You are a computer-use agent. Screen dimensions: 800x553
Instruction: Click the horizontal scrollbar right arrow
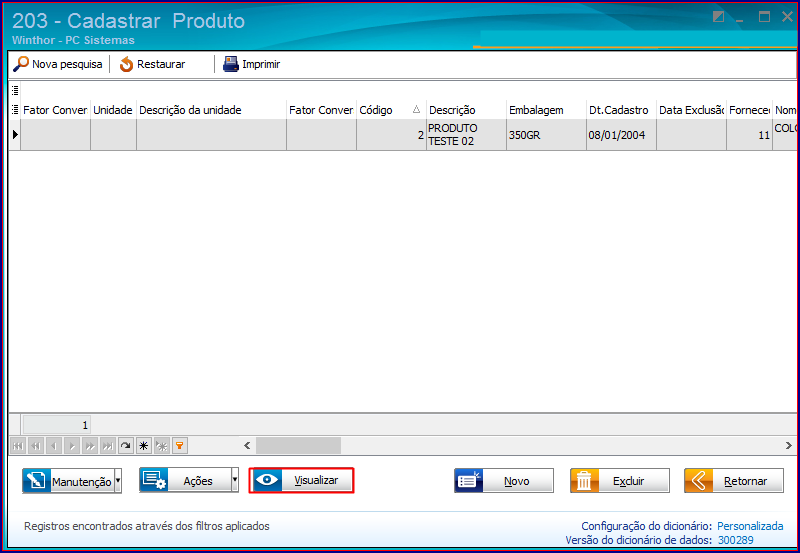point(789,445)
